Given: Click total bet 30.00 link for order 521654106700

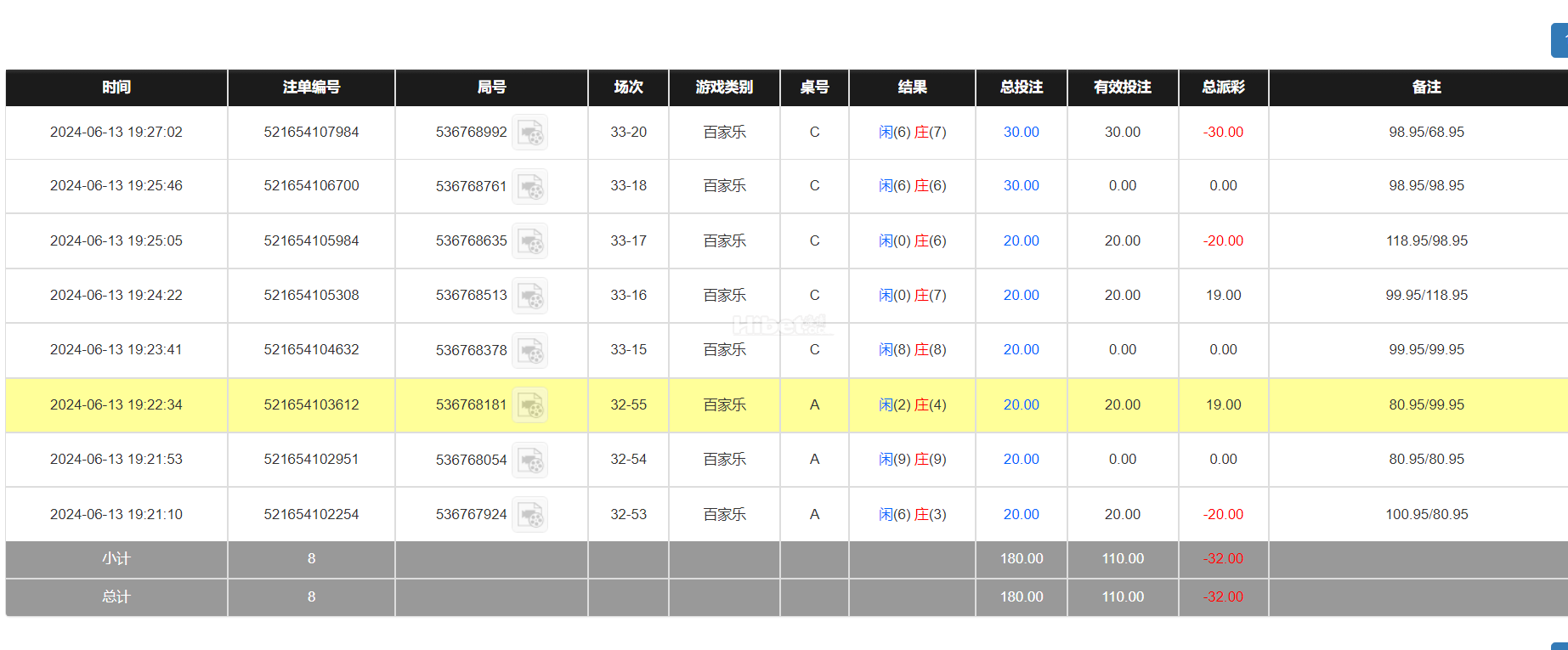Looking at the screenshot, I should pyautogui.click(x=1021, y=185).
